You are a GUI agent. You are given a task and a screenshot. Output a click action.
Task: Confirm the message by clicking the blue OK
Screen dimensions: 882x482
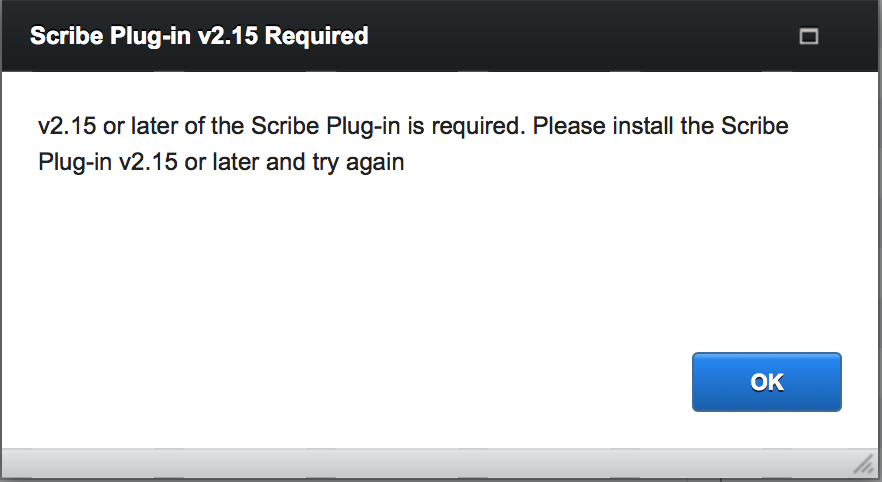767,382
